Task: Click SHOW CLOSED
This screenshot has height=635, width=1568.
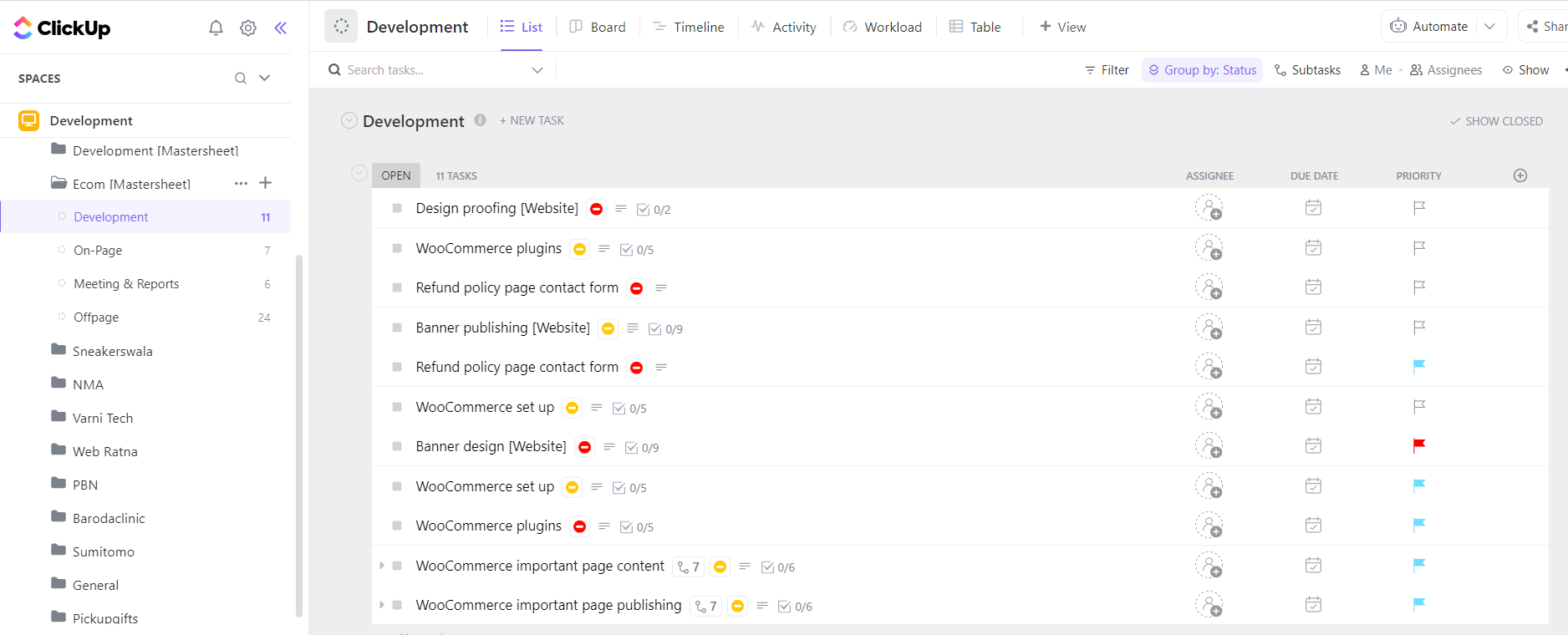Action: pyautogui.click(x=1497, y=121)
